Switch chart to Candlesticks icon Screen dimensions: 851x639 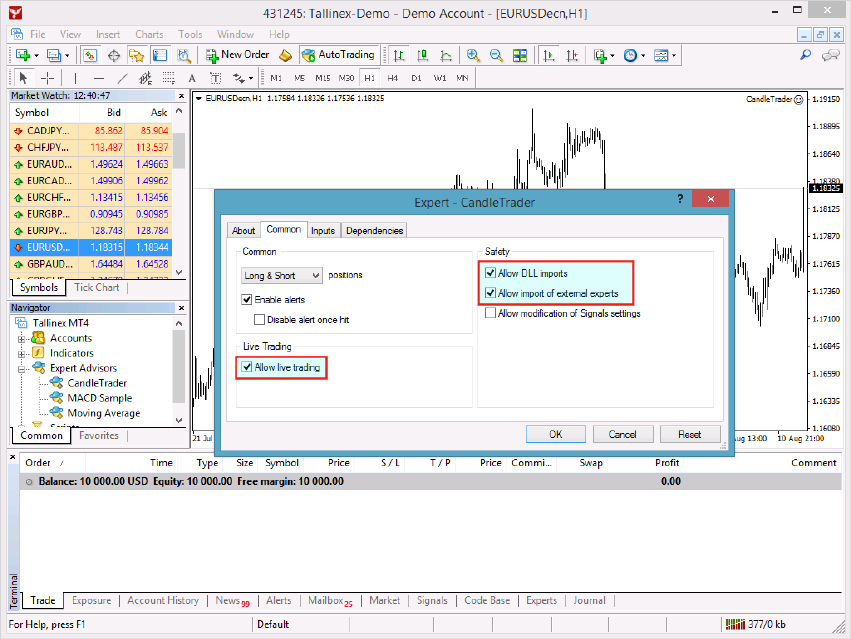tap(422, 55)
